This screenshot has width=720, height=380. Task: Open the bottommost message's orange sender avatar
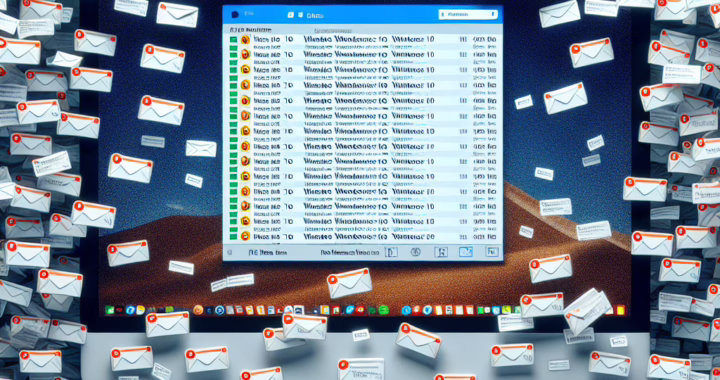pyautogui.click(x=246, y=237)
